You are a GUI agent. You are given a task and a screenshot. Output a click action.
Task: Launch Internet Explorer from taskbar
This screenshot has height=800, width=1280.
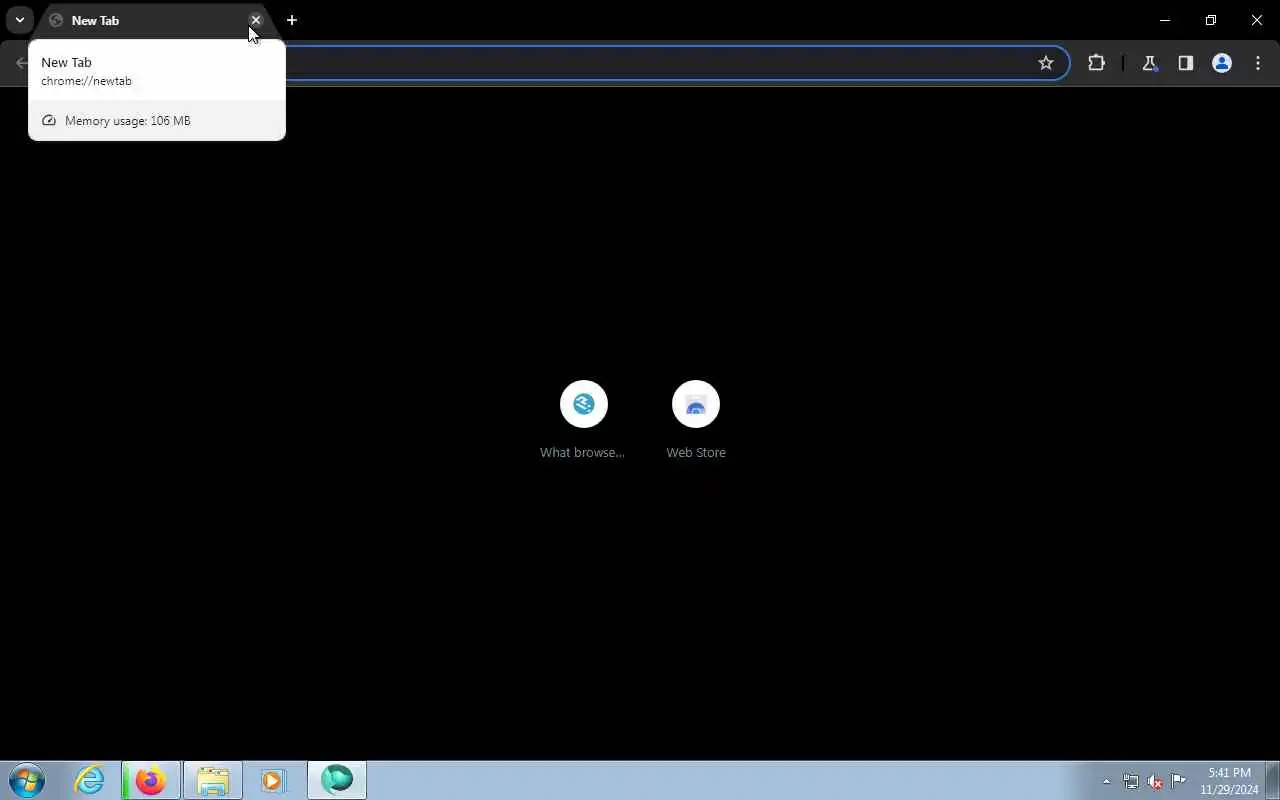click(90, 780)
